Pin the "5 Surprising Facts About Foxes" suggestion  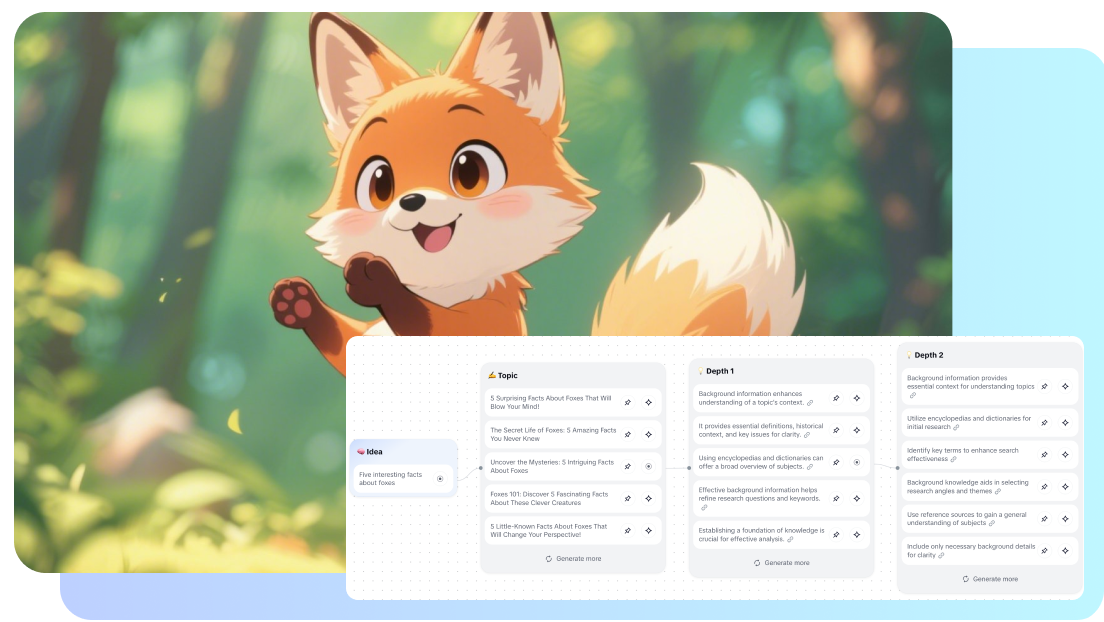click(627, 402)
